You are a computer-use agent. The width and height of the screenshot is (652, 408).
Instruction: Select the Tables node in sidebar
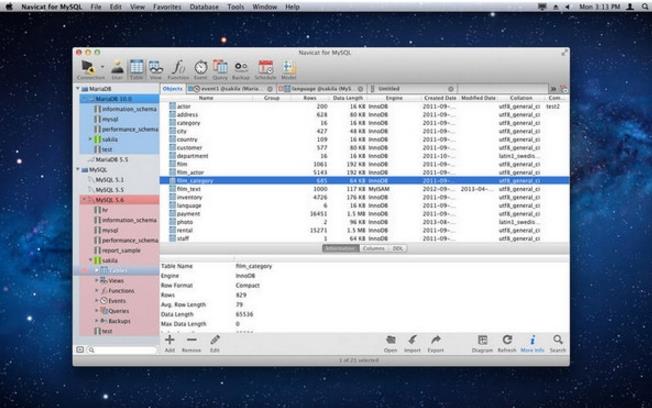coord(117,271)
